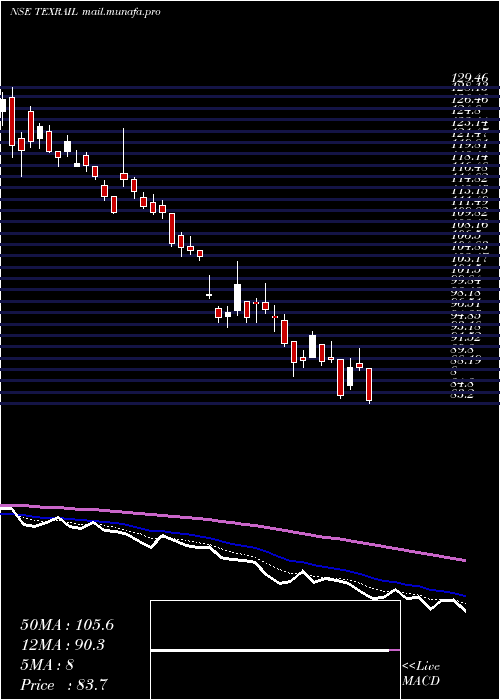The image size is (500, 700).
Task: Click the "129.46" top price label
Action: 470,78
